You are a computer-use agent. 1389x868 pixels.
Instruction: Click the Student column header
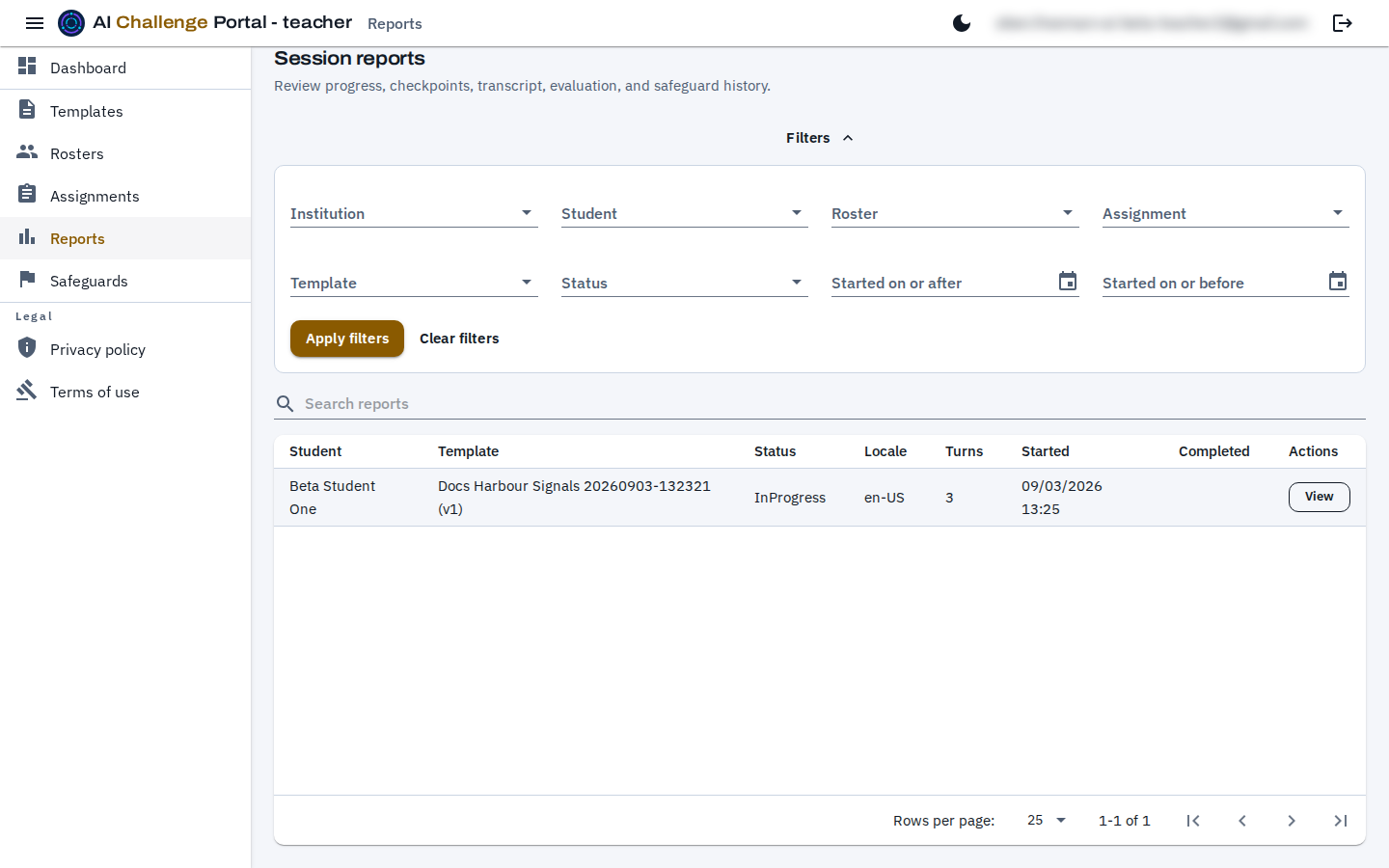coord(315,451)
